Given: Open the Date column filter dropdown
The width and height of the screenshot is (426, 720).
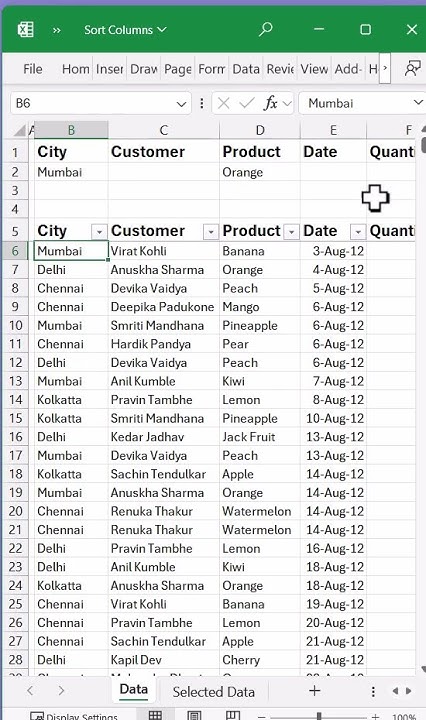Looking at the screenshot, I should [358, 232].
